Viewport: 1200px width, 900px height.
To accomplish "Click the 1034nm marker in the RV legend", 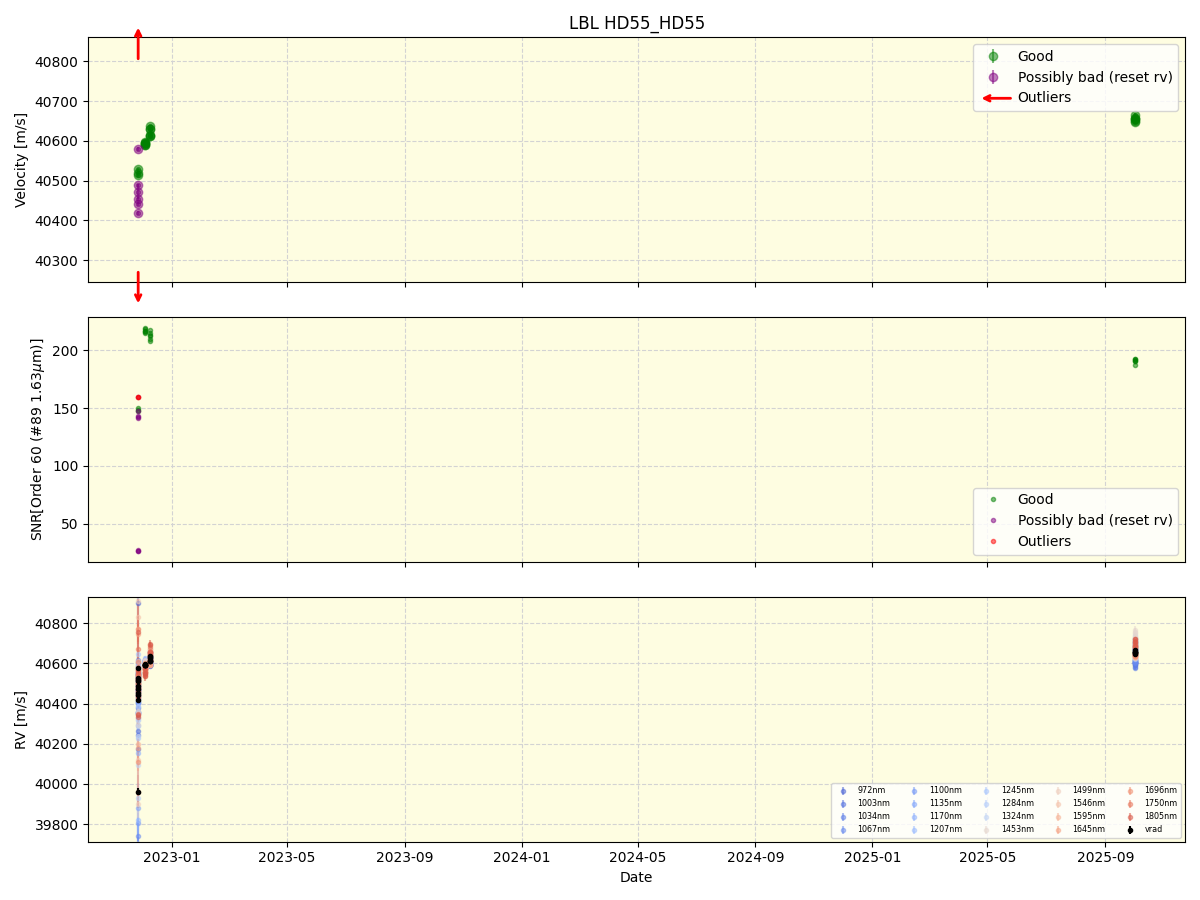I will click(x=843, y=817).
